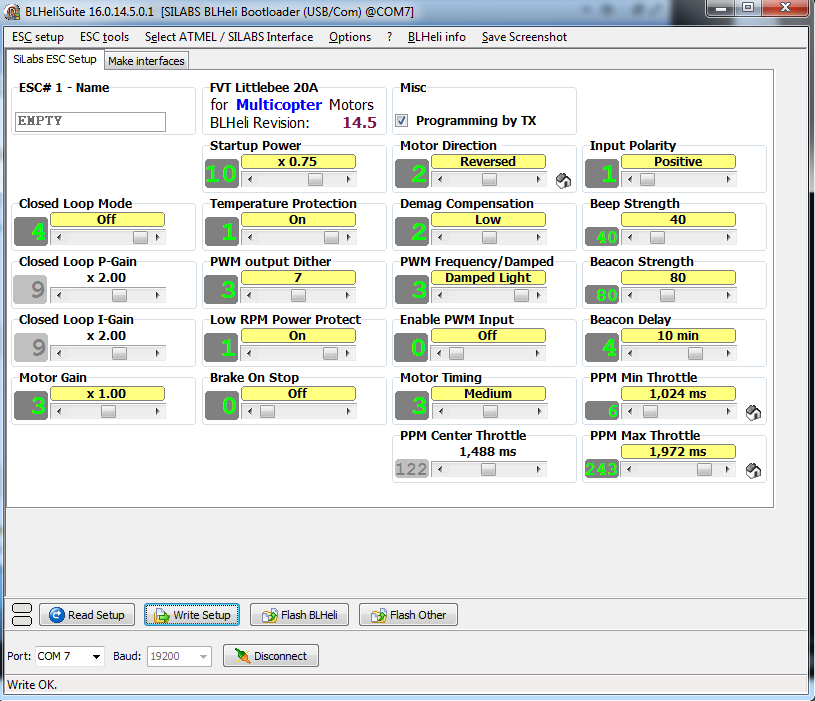Click Beacon Delay slider left arrow
Image resolution: width=815 pixels, height=701 pixels.
coord(630,353)
